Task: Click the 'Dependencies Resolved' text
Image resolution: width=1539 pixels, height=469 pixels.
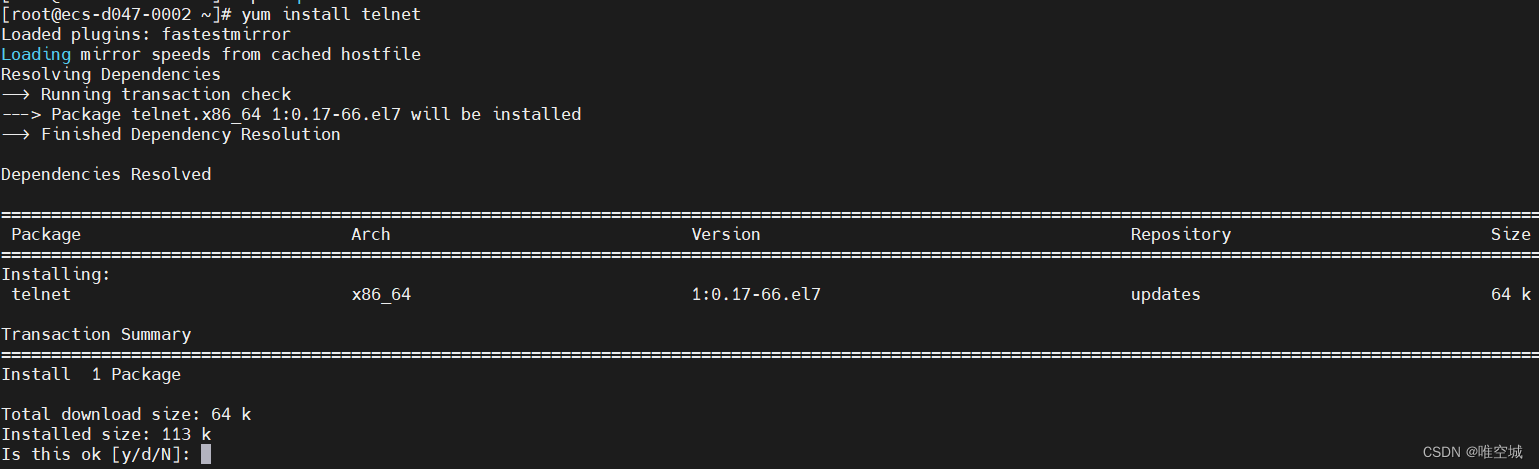Action: point(106,174)
